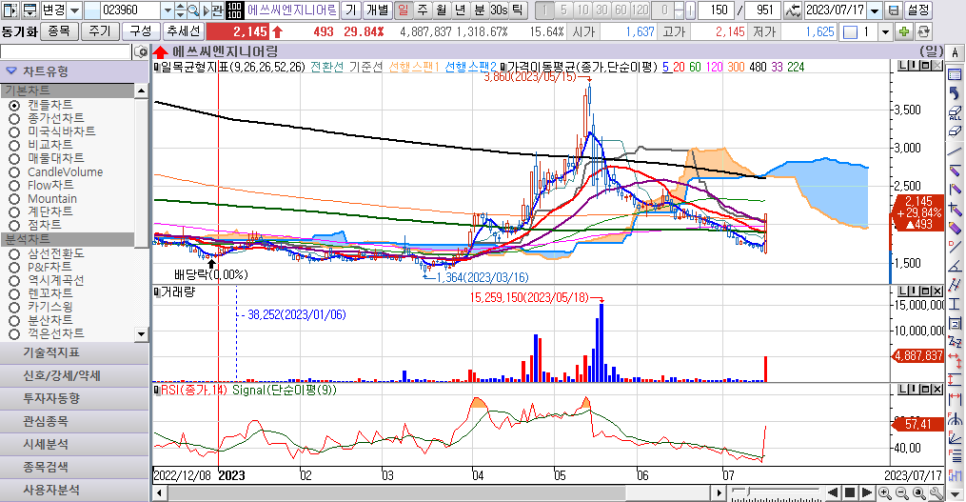Viewport: 966px width, 502px height.
Task: Expand the 기술적지표 panel
Action: click(75, 353)
